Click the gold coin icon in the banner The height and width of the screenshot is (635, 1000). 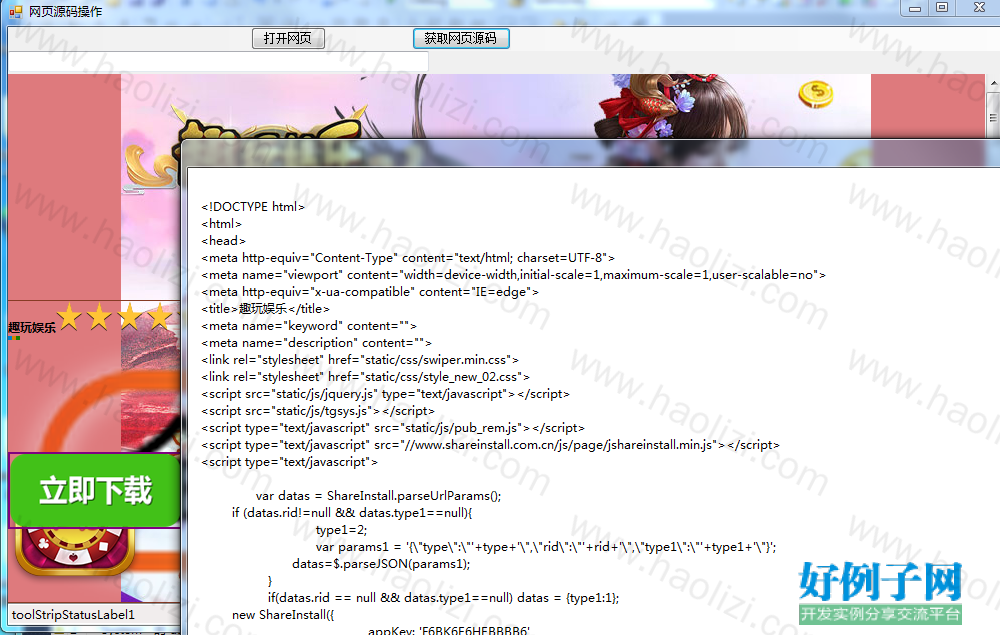[x=816, y=94]
